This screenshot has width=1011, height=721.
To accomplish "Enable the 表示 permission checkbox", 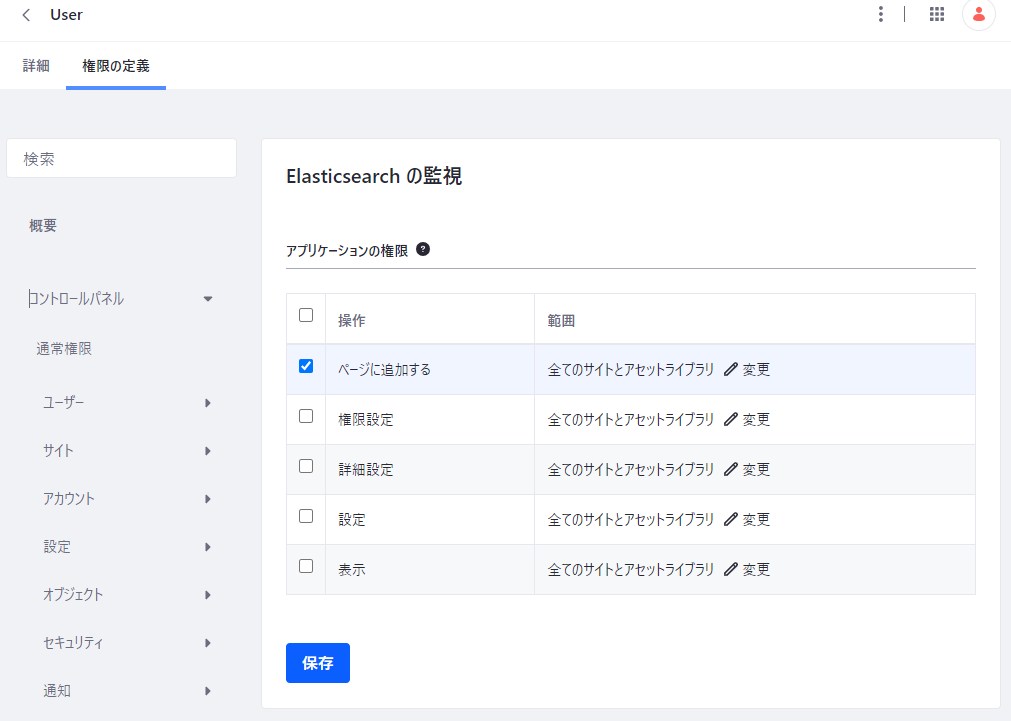I will 306,566.
